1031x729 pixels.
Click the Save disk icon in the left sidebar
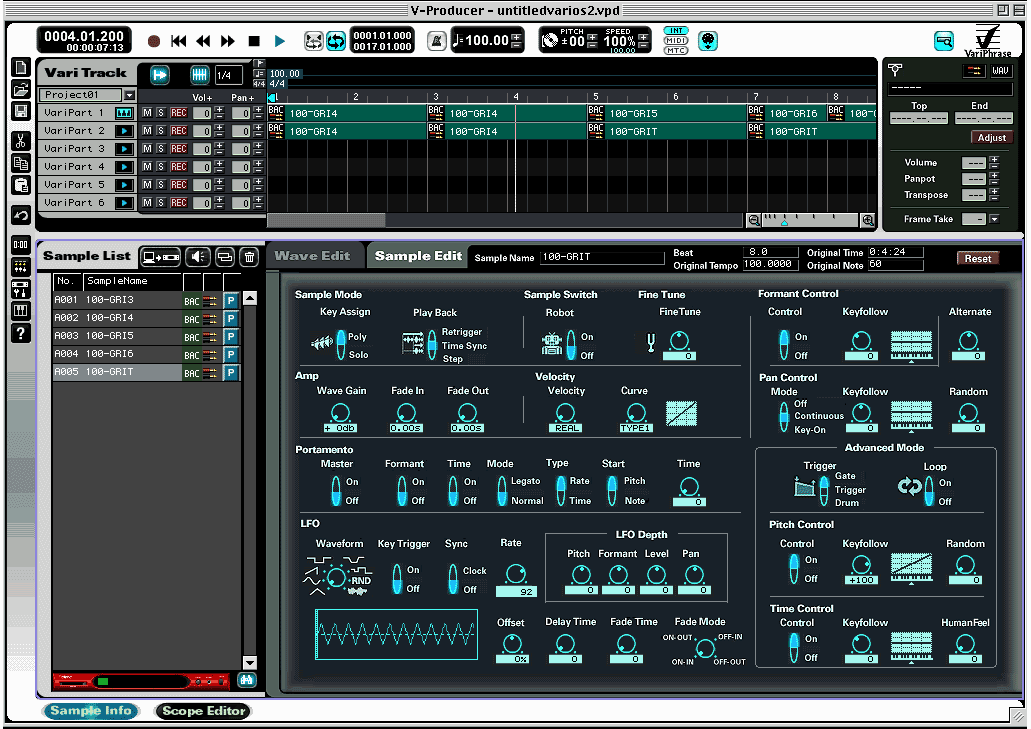tap(21, 110)
